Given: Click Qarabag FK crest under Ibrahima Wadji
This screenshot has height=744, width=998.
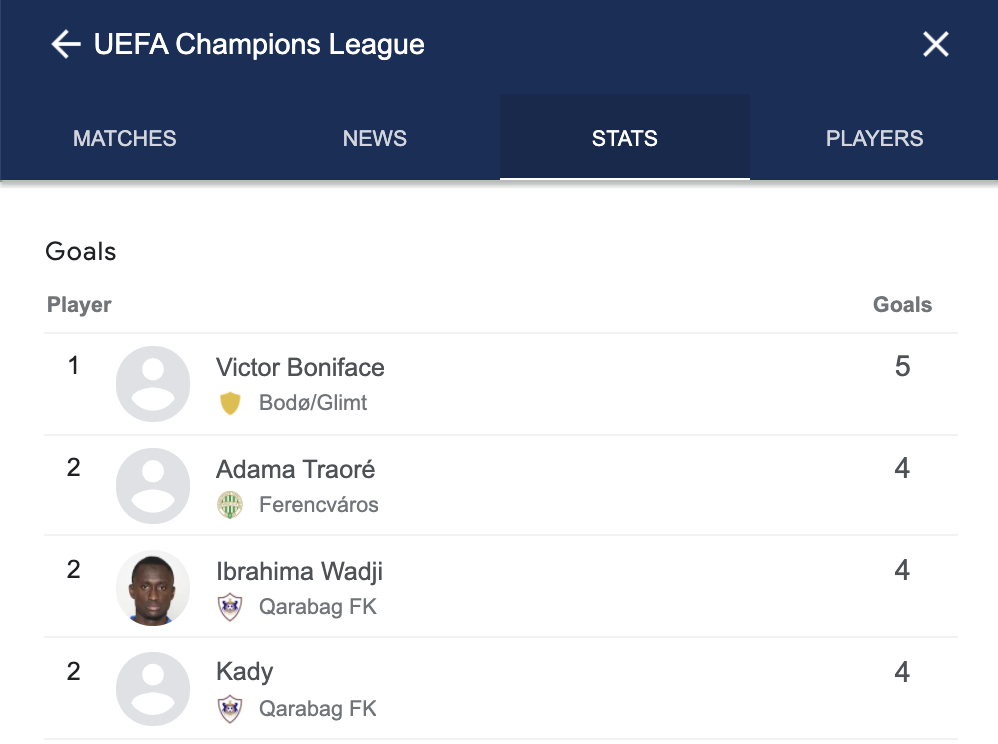Looking at the screenshot, I should 230,607.
